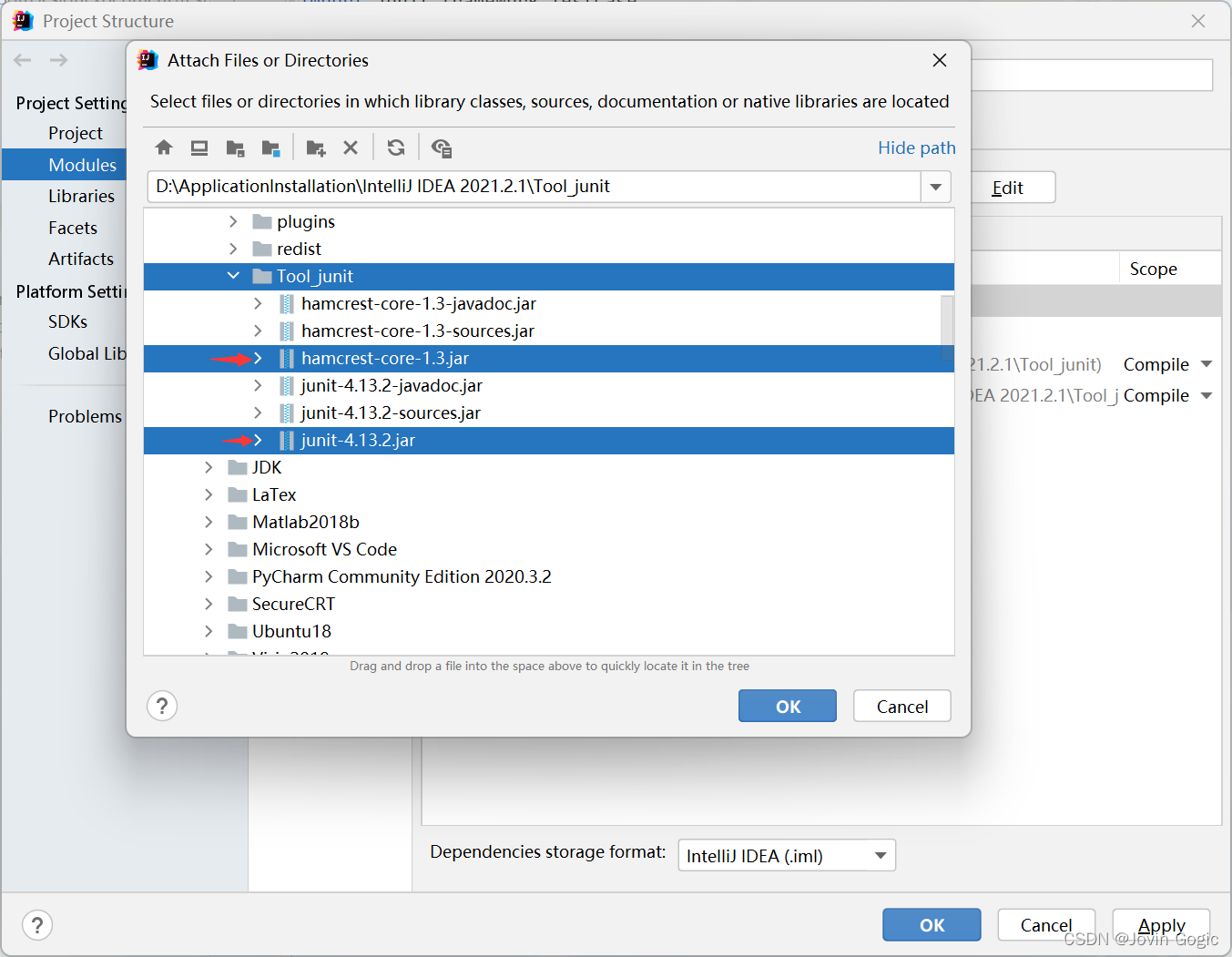Select junit-4.13.2.jar file

(549, 440)
